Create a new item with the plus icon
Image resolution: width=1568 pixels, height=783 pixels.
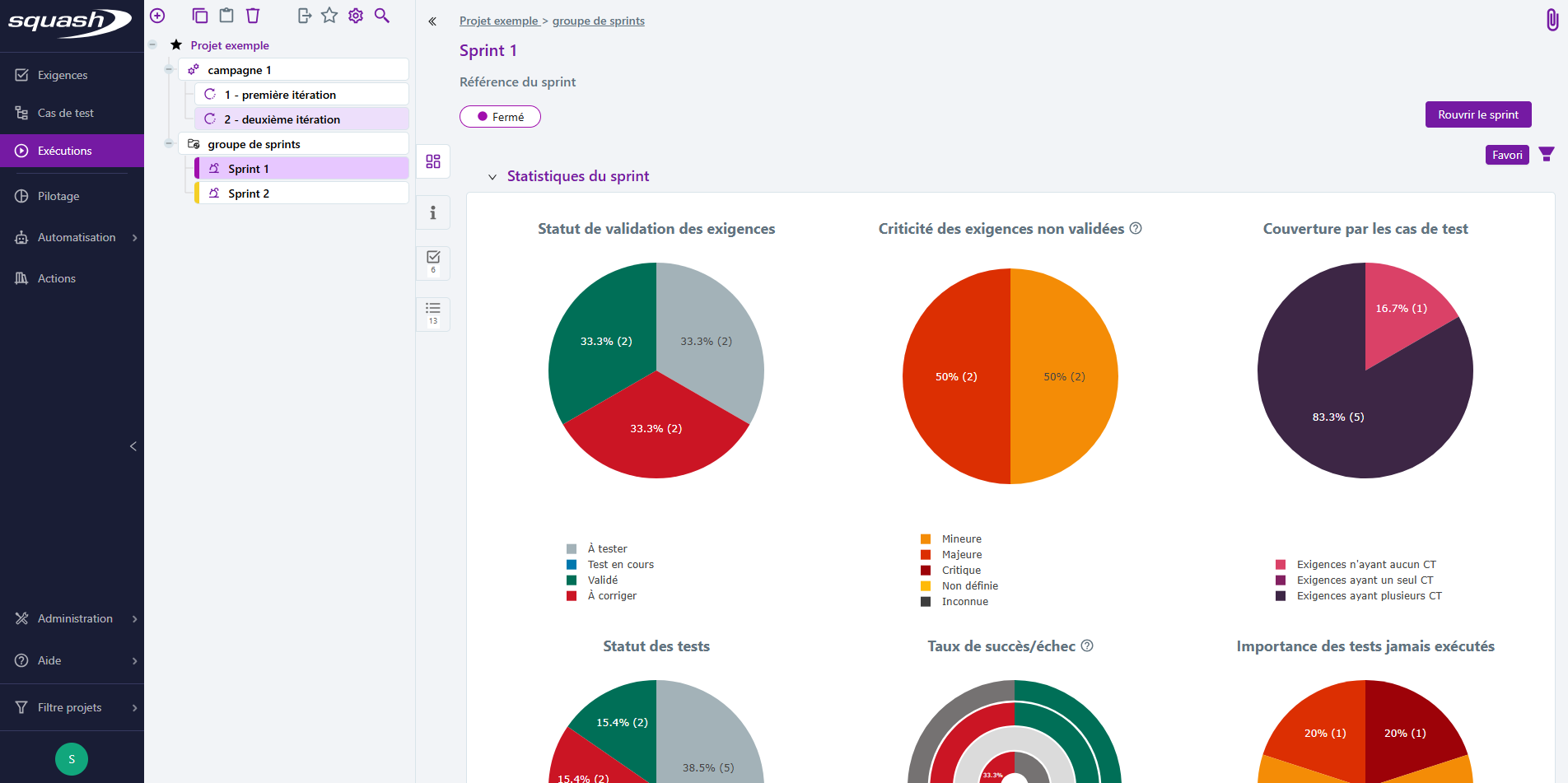[x=156, y=15]
